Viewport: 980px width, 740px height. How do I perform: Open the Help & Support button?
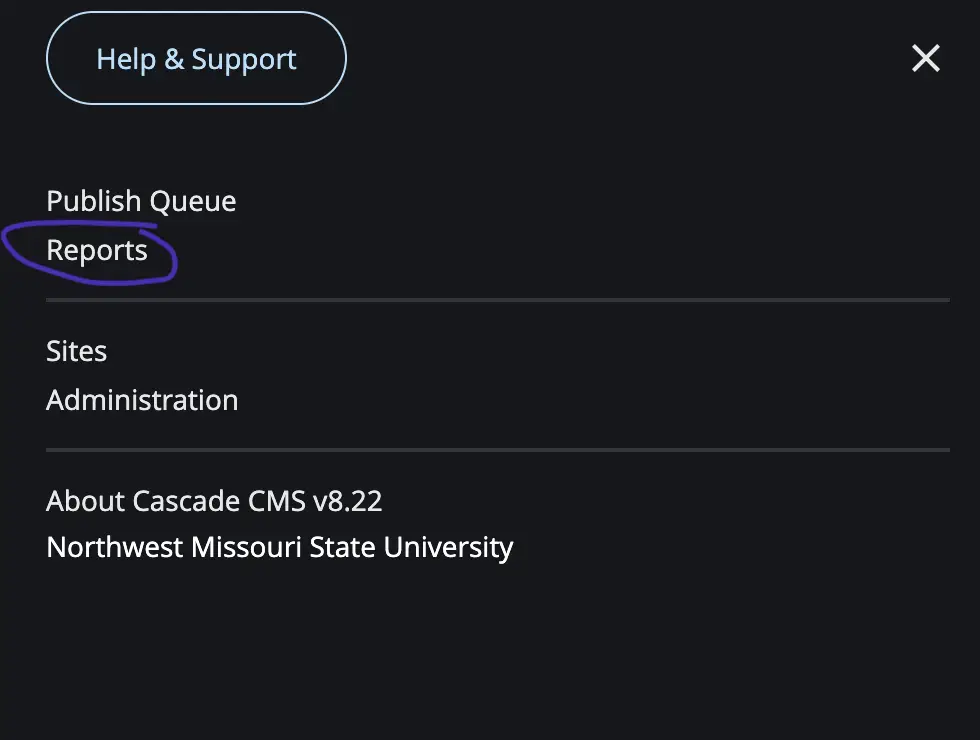tap(196, 58)
